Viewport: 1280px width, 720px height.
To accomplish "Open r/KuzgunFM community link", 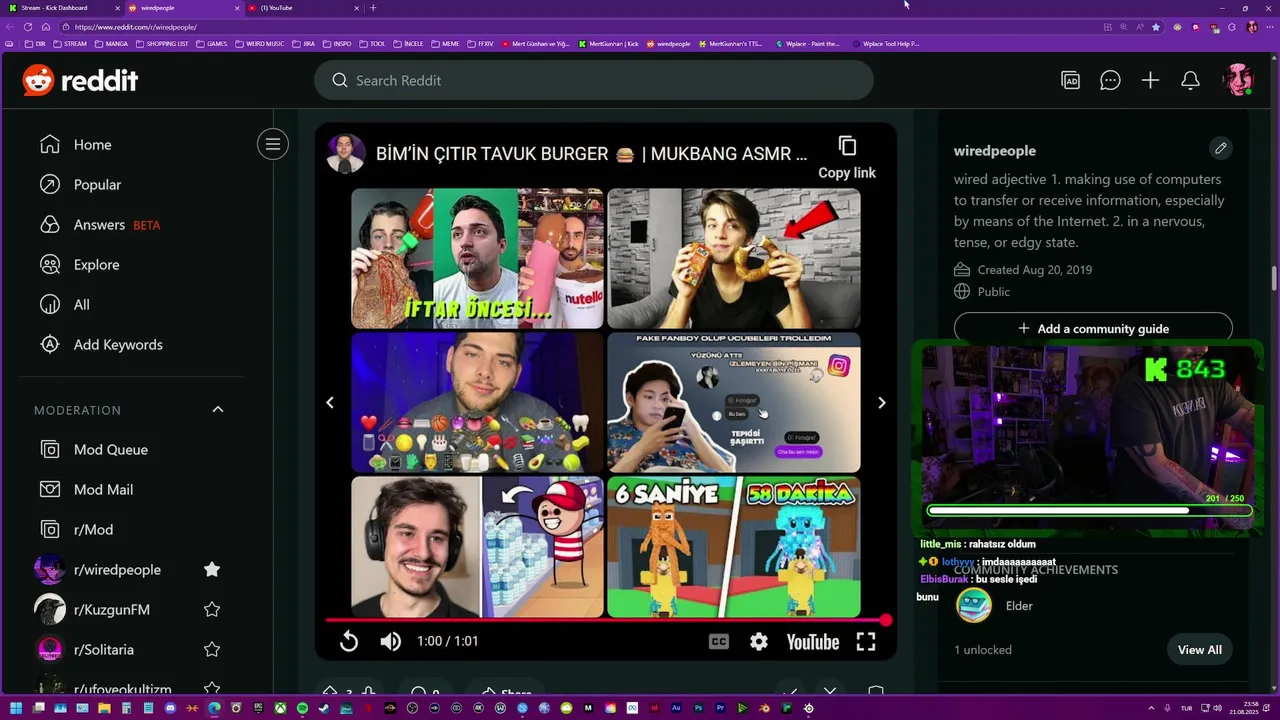I will pyautogui.click(x=112, y=610).
